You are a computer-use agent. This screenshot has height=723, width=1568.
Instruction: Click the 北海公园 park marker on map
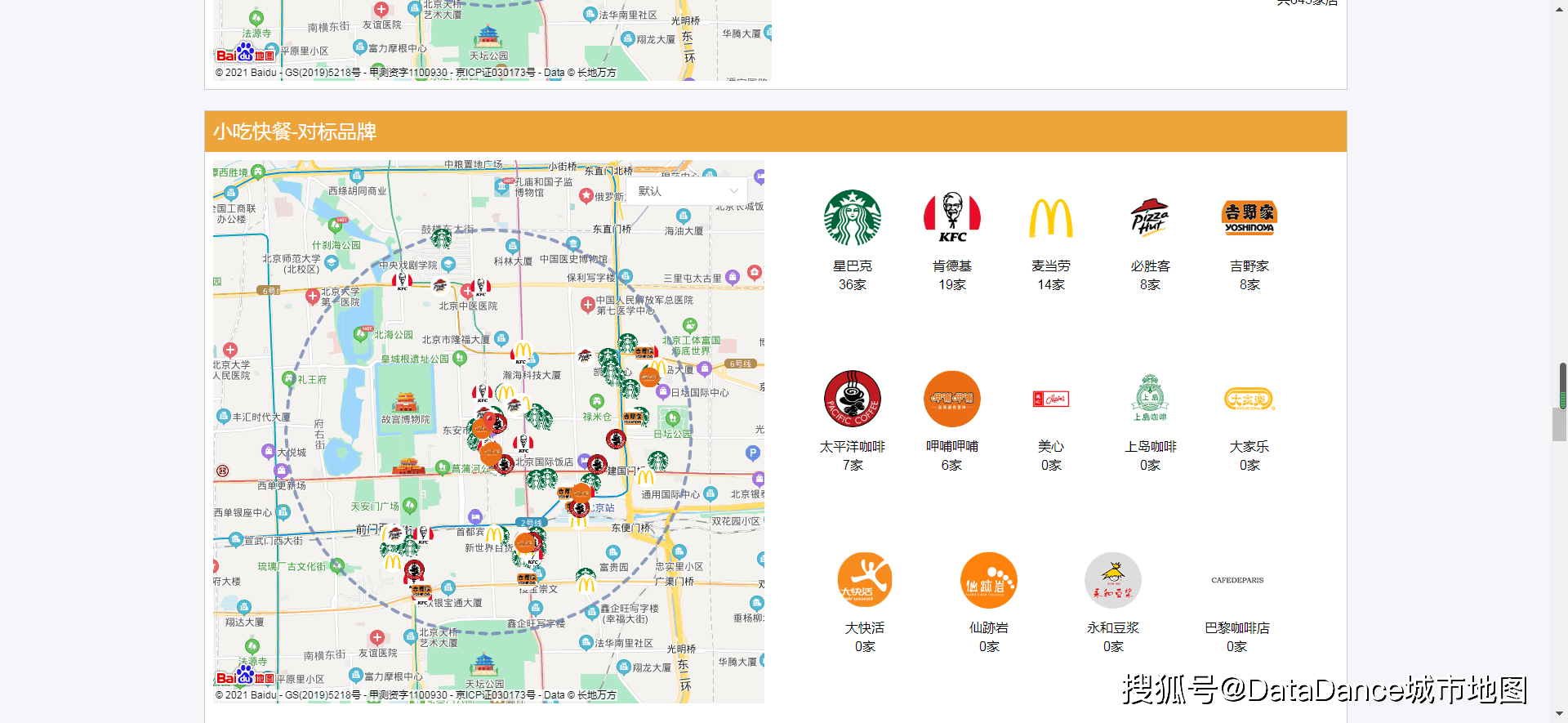point(361,333)
